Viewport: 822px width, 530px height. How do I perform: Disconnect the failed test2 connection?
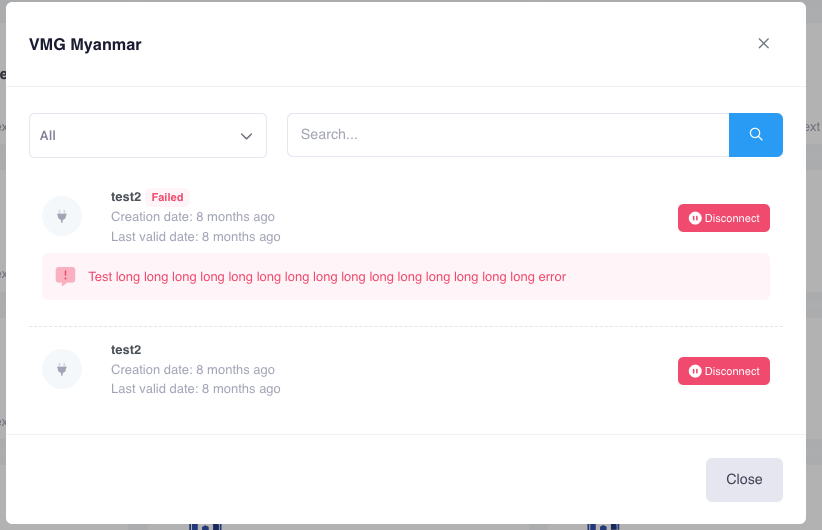coord(723,218)
